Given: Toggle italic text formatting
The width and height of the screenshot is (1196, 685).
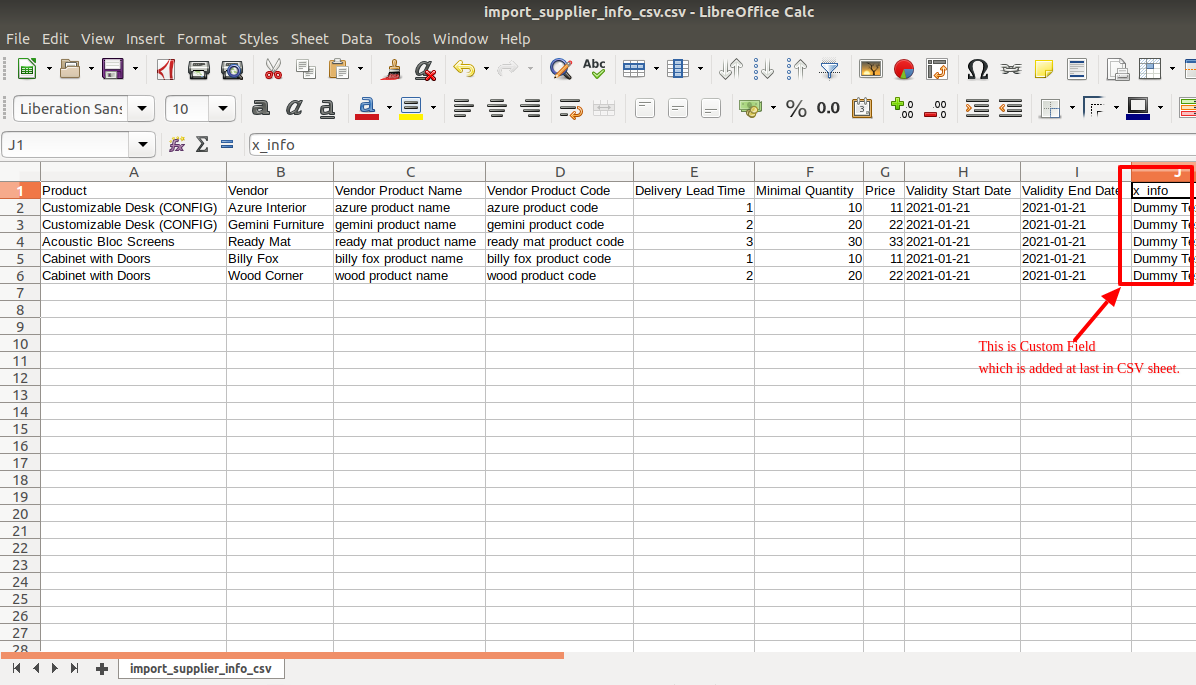Looking at the screenshot, I should [294, 108].
